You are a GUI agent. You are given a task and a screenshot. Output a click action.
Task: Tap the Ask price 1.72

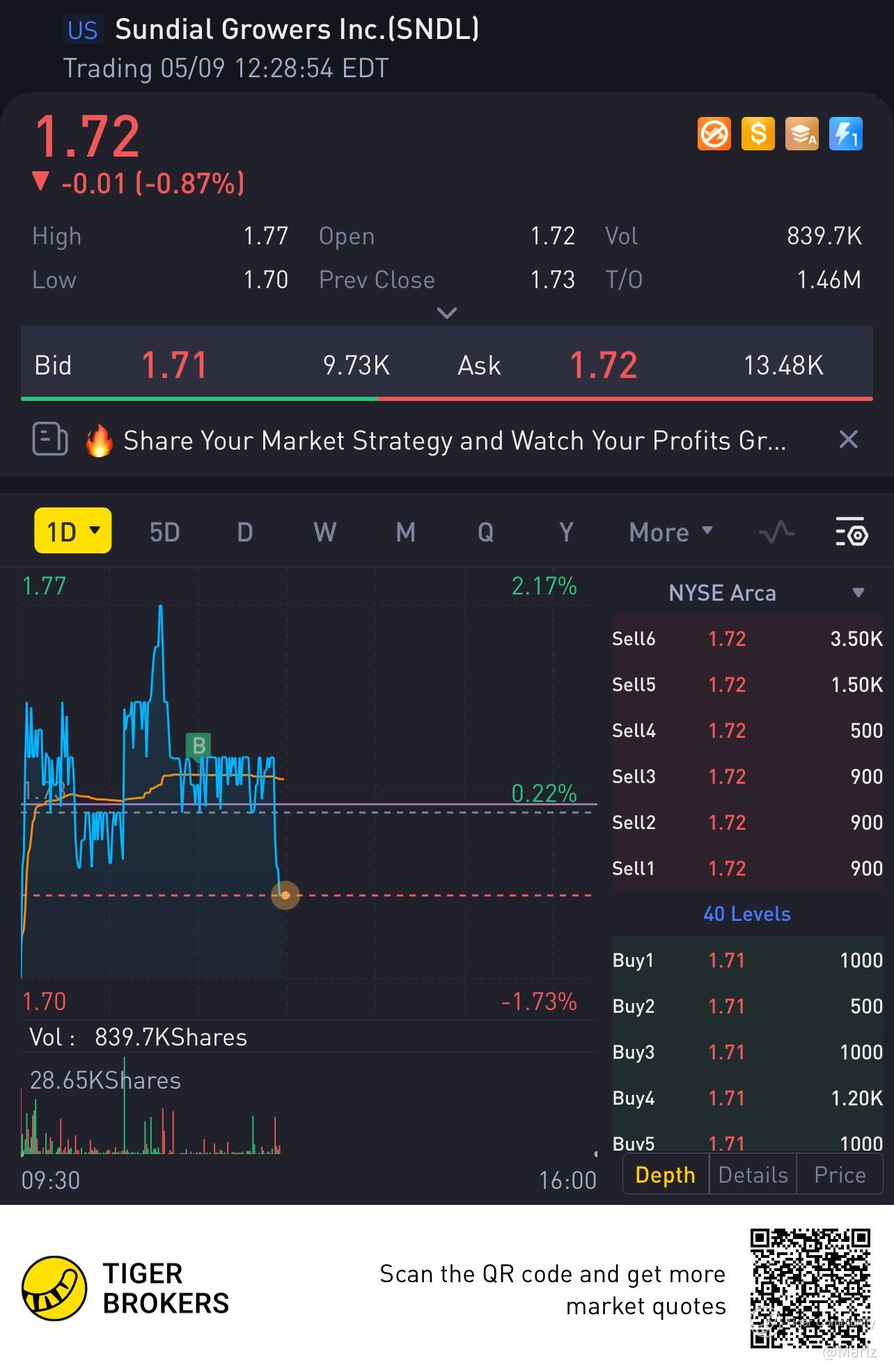pos(604,365)
